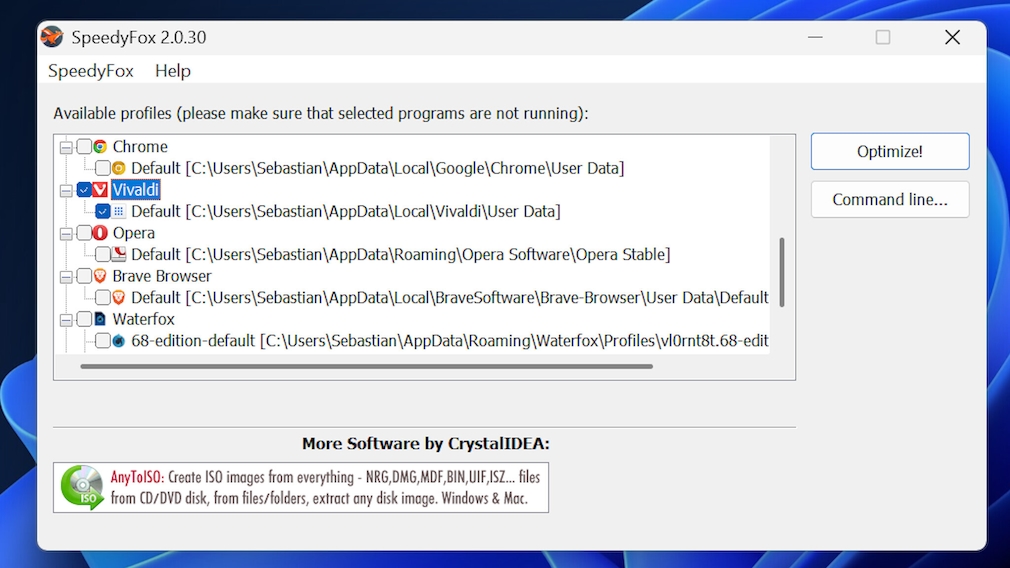
Task: Enable the Chrome checkbox
Action: click(84, 147)
